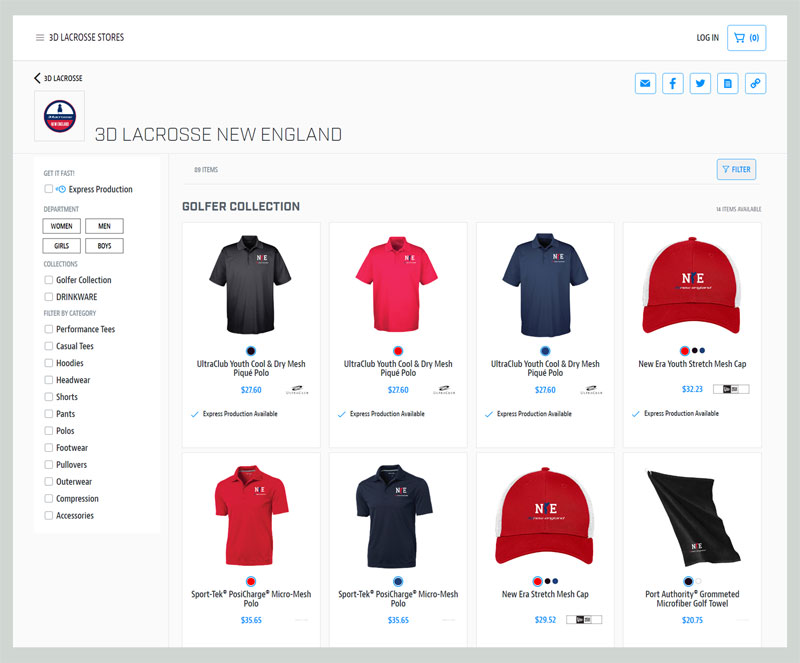
Task: Choose white swatch on Golf Towel
Action: pos(698,581)
